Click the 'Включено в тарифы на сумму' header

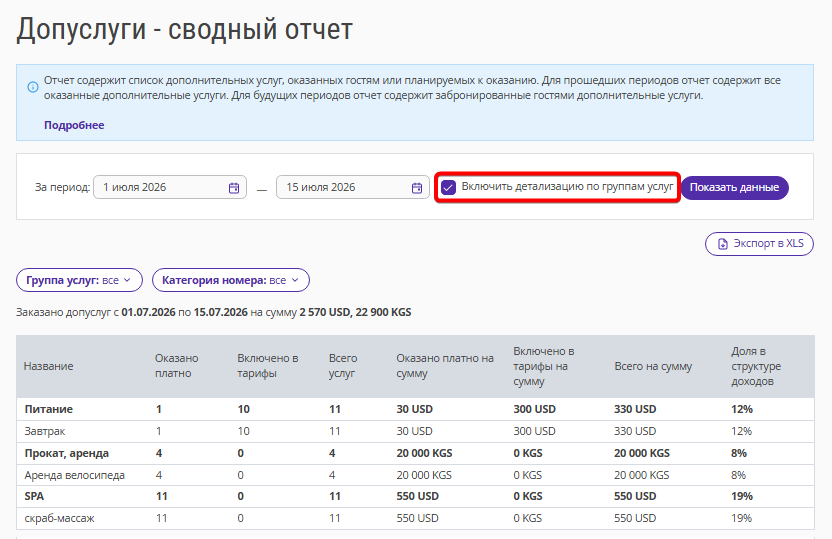tap(544, 366)
